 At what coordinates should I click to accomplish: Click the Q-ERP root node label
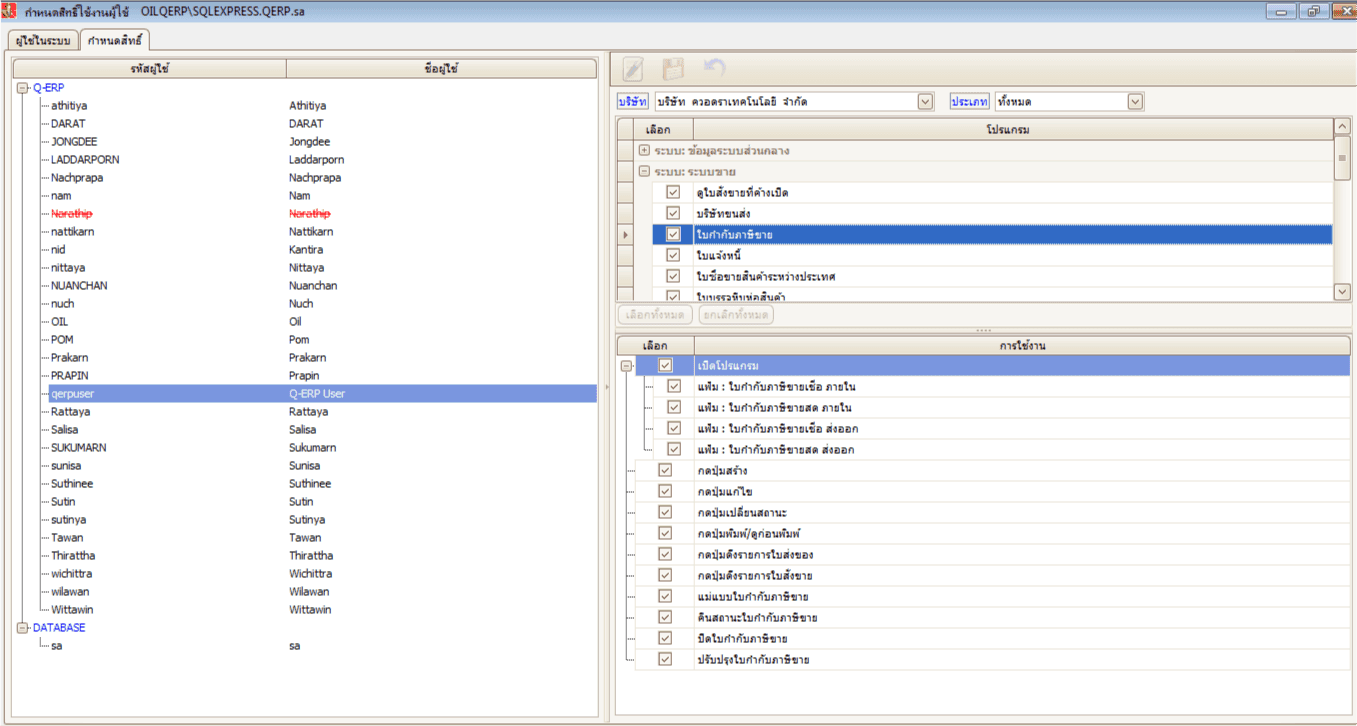pos(49,88)
